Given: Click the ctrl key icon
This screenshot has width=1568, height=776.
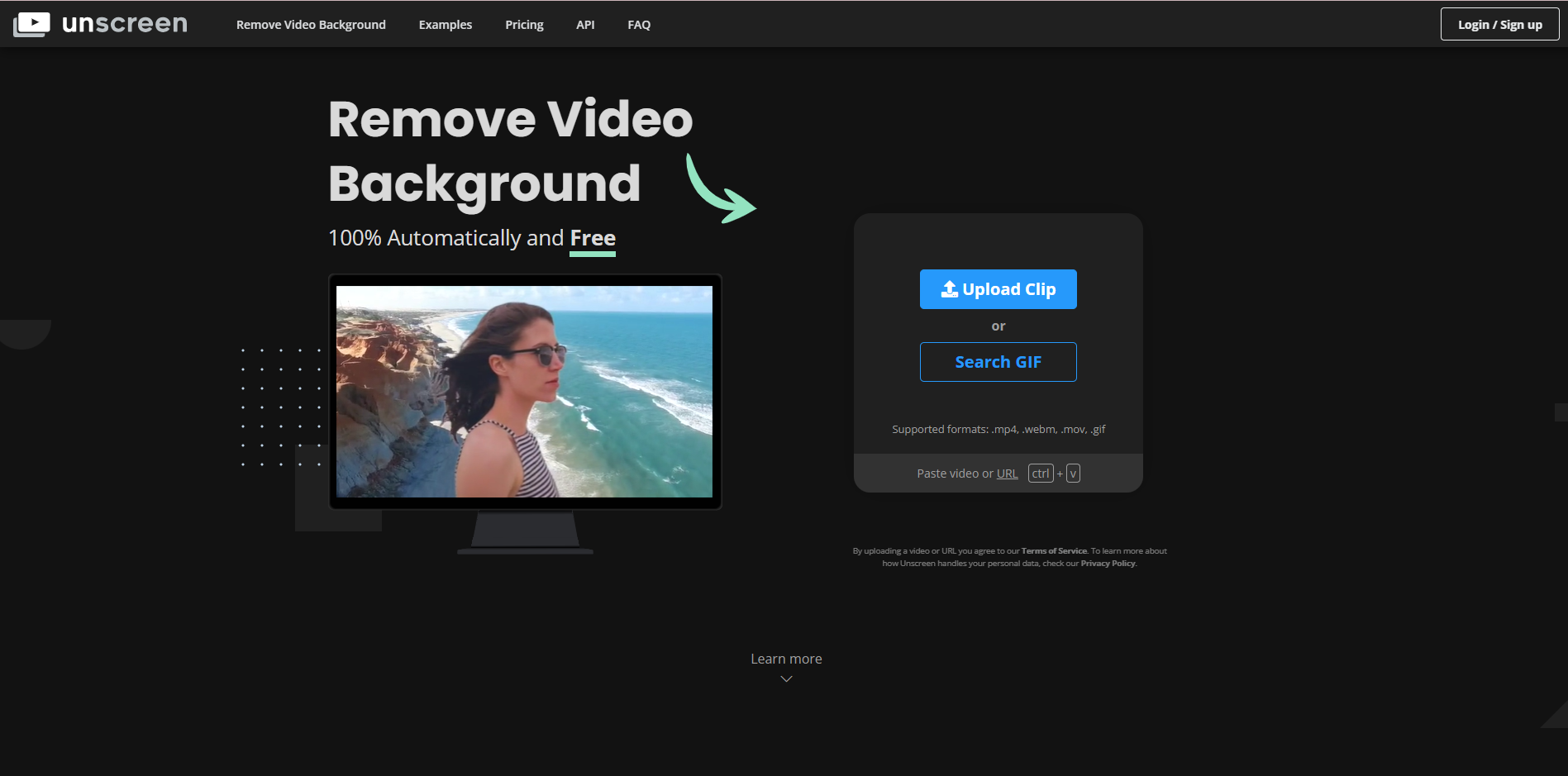Looking at the screenshot, I should (1040, 474).
